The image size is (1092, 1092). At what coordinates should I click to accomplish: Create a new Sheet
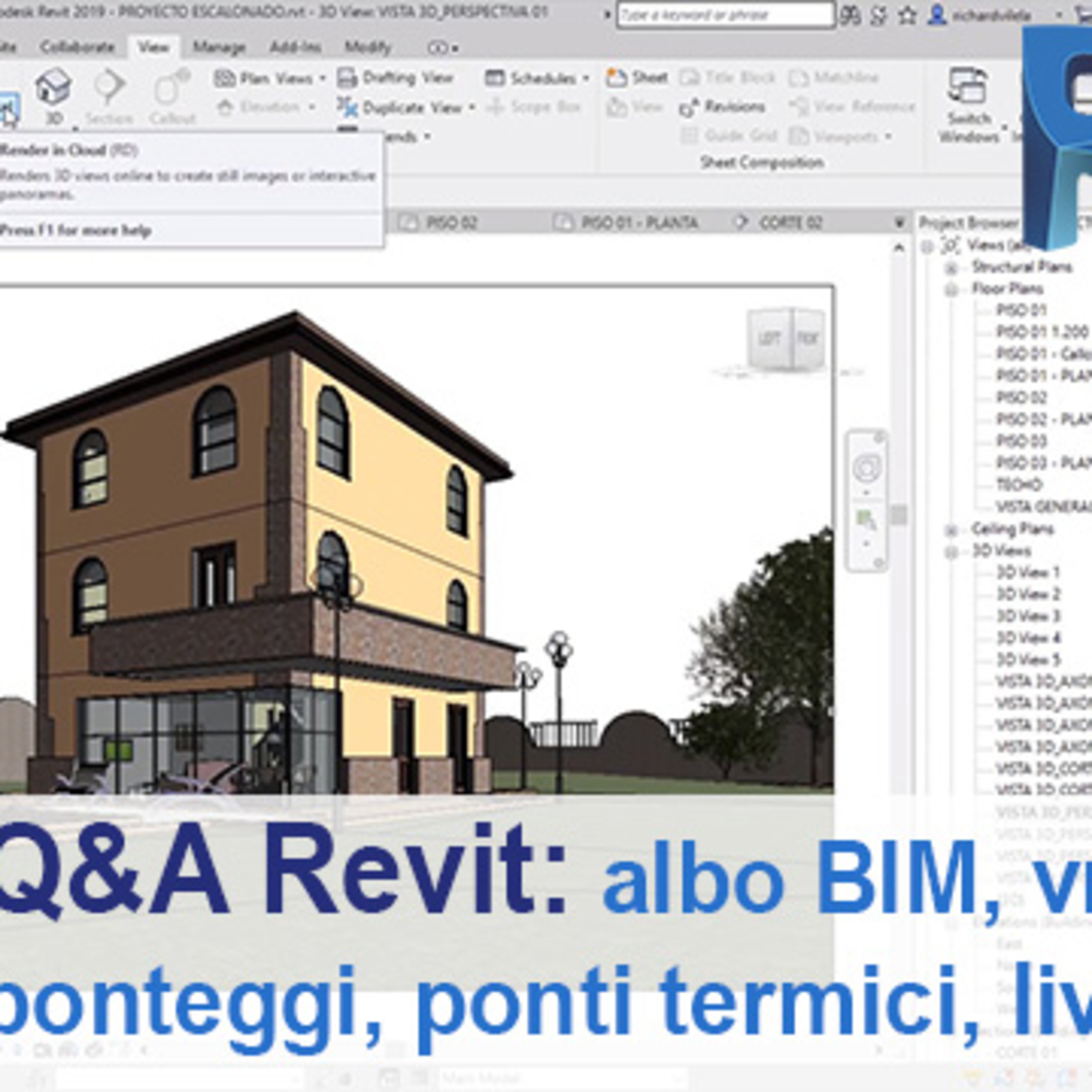pos(637,78)
